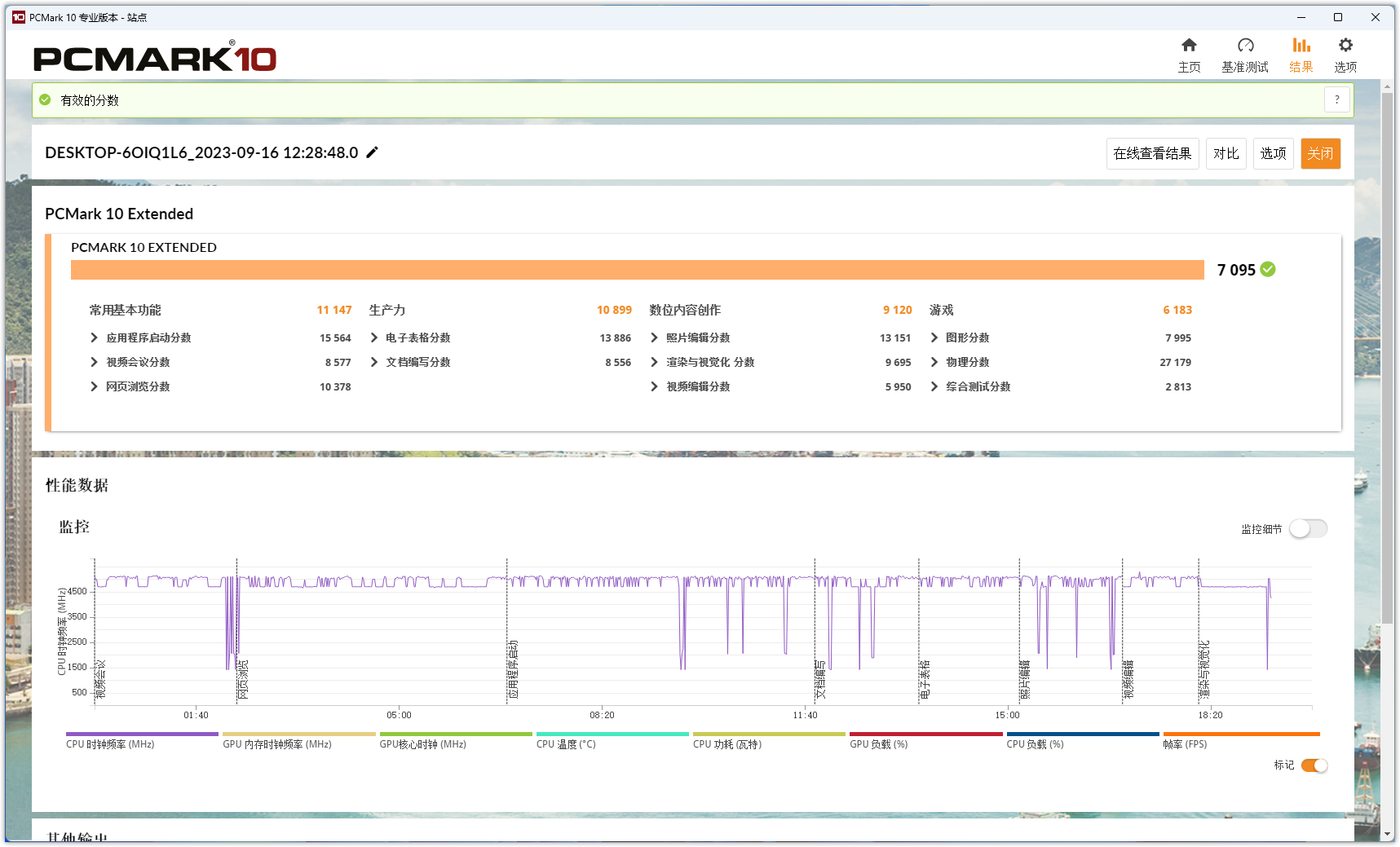
Task: Click the 选项 button beside 对比
Action: [x=1273, y=153]
